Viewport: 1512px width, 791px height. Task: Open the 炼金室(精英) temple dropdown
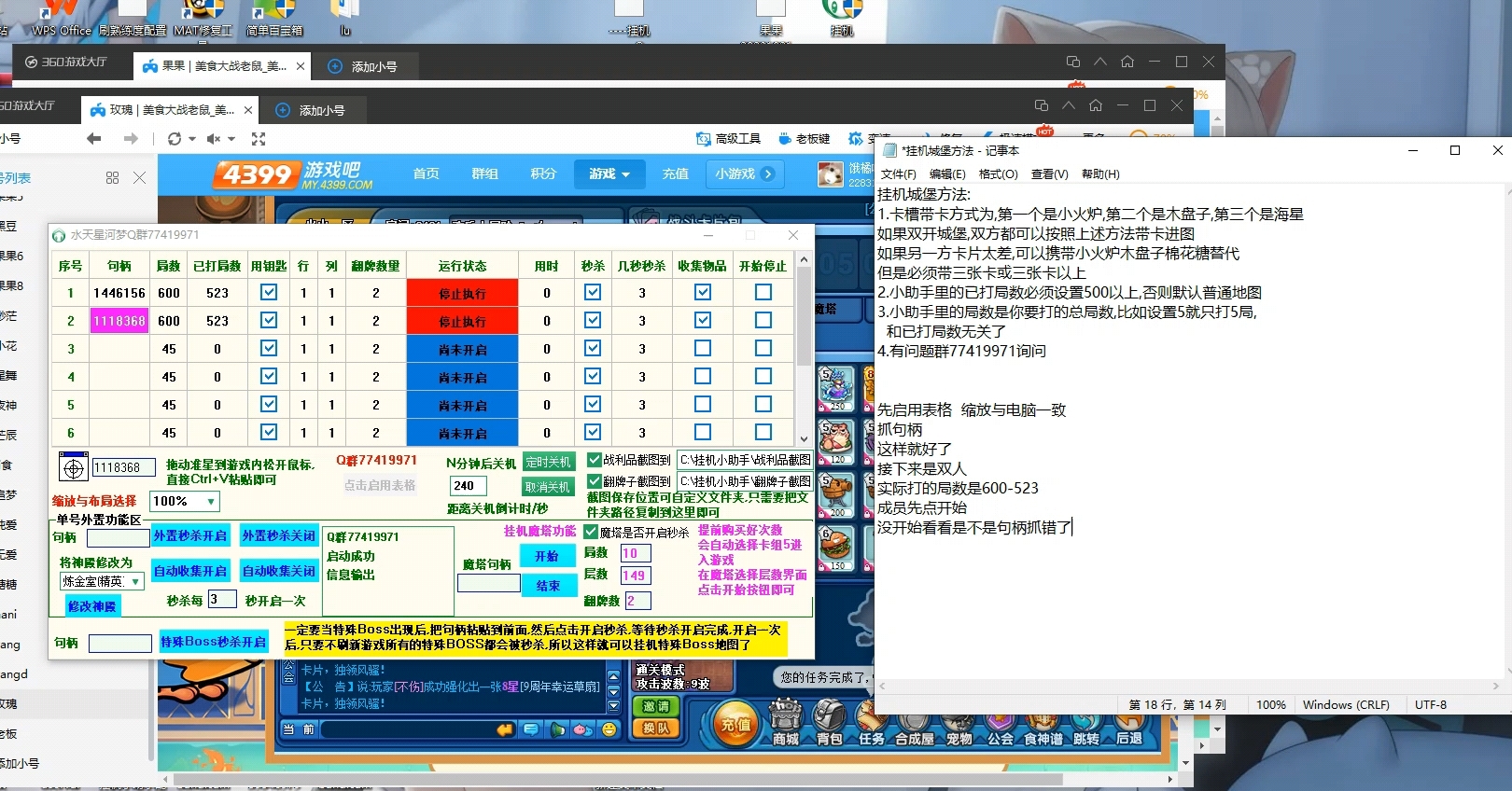click(101, 581)
